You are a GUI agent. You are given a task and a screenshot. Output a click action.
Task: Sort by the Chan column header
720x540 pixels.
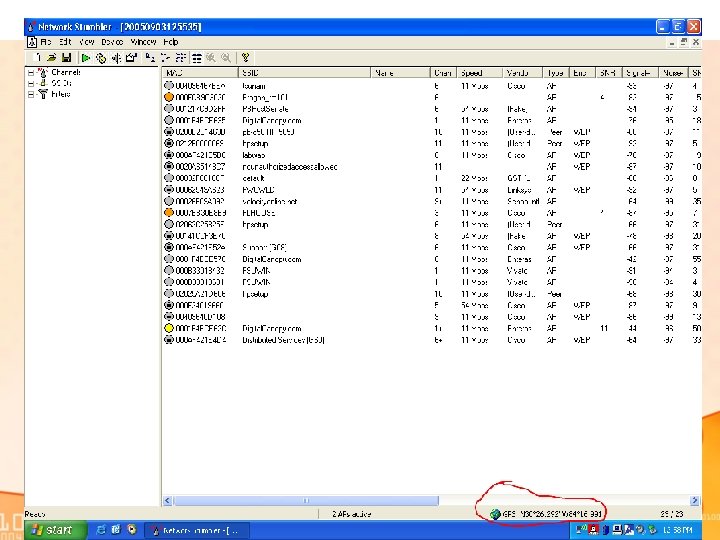(443, 73)
